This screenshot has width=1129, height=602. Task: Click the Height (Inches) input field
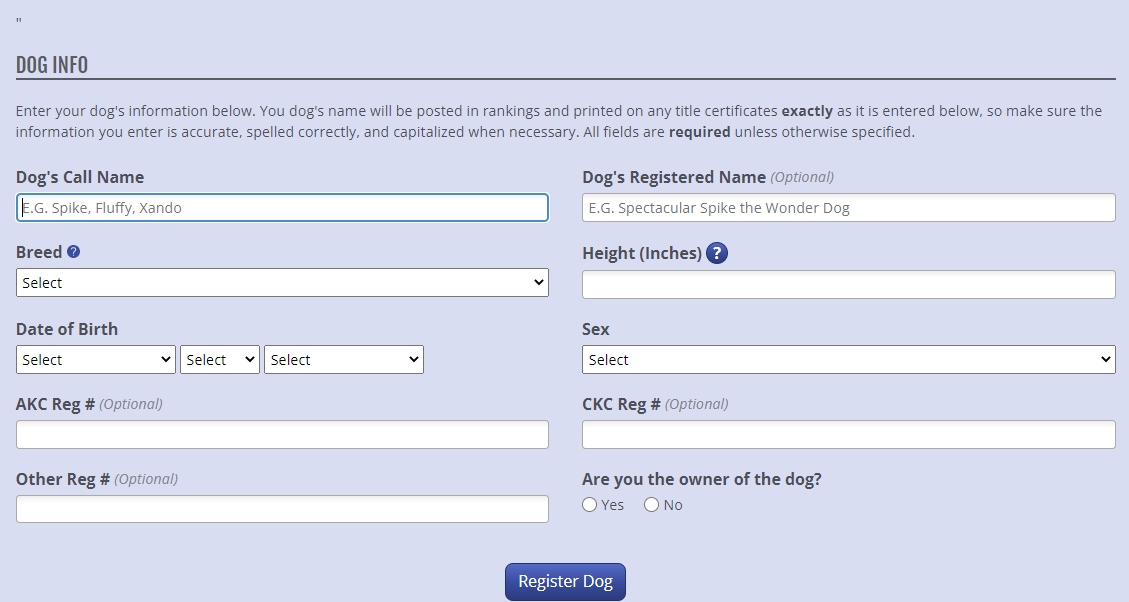pyautogui.click(x=849, y=284)
